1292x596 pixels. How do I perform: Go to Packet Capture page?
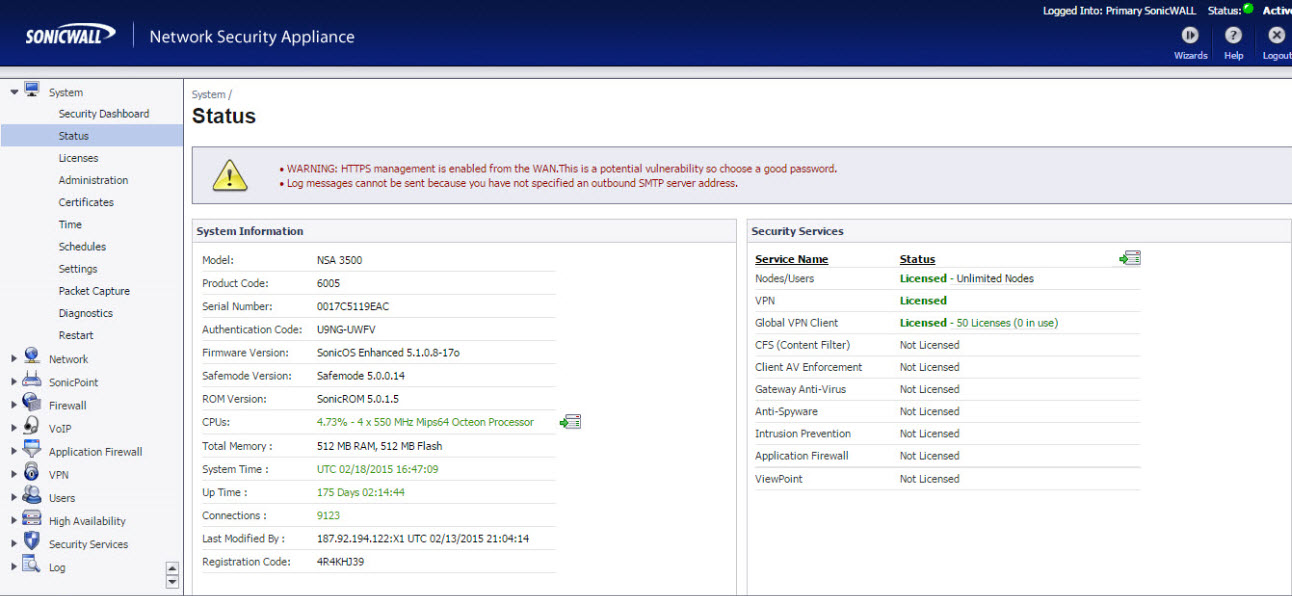(94, 291)
